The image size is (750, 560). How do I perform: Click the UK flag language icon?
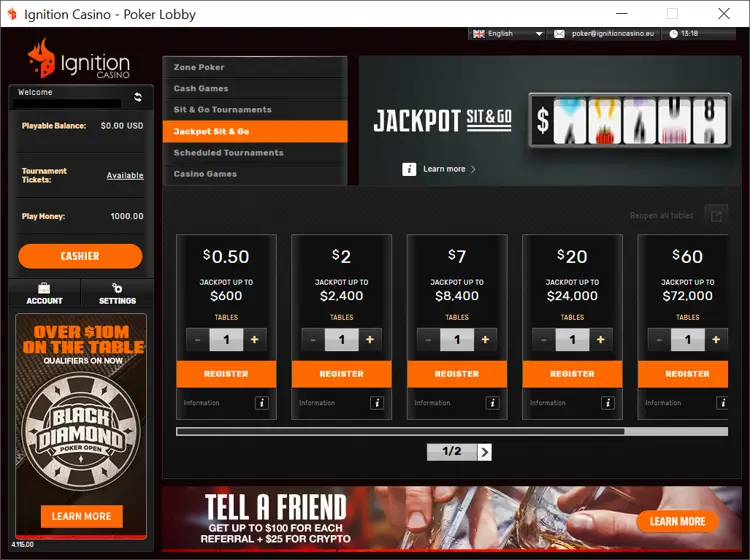point(479,34)
